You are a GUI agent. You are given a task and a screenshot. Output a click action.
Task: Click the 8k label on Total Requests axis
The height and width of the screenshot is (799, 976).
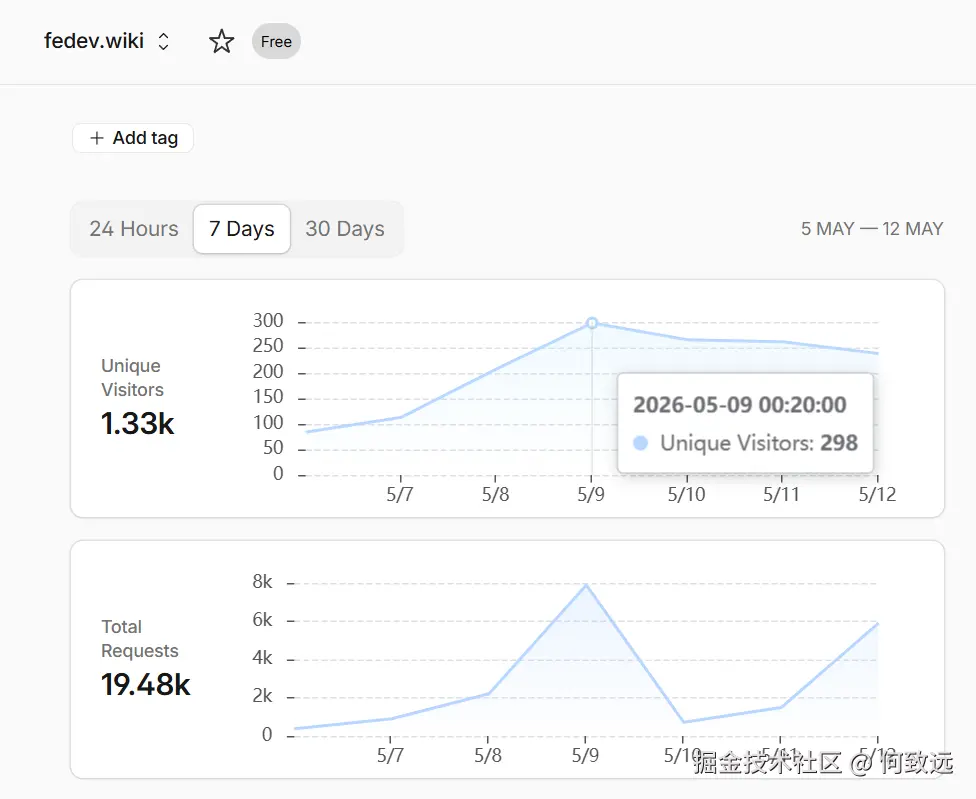[x=262, y=582]
